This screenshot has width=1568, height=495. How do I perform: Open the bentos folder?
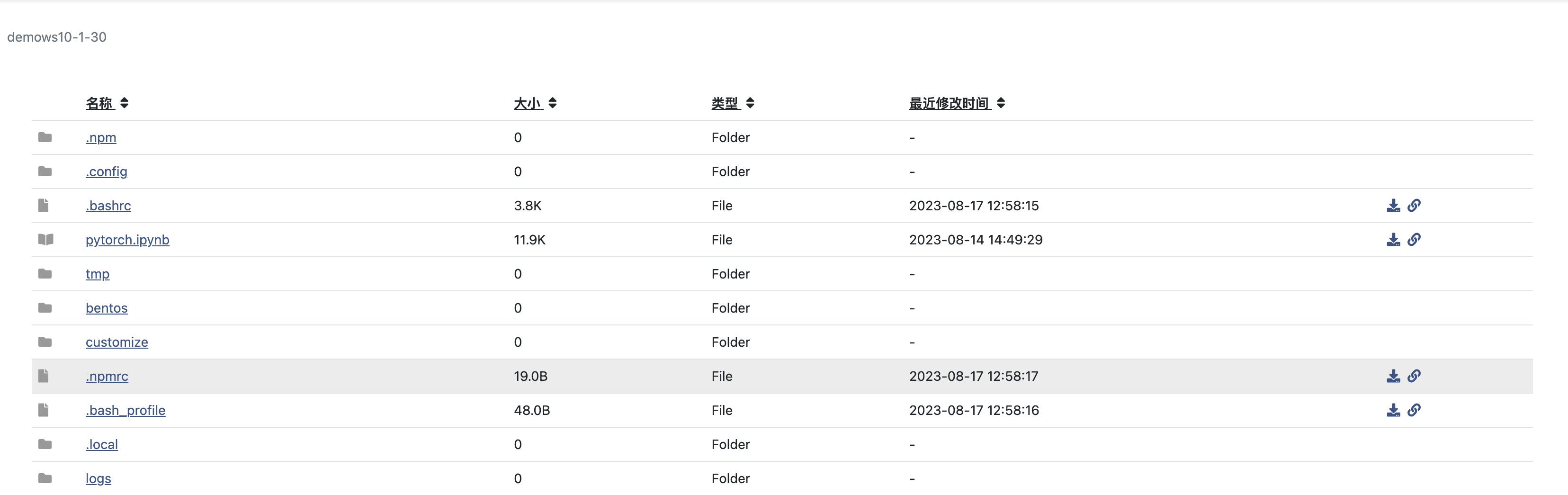point(107,308)
